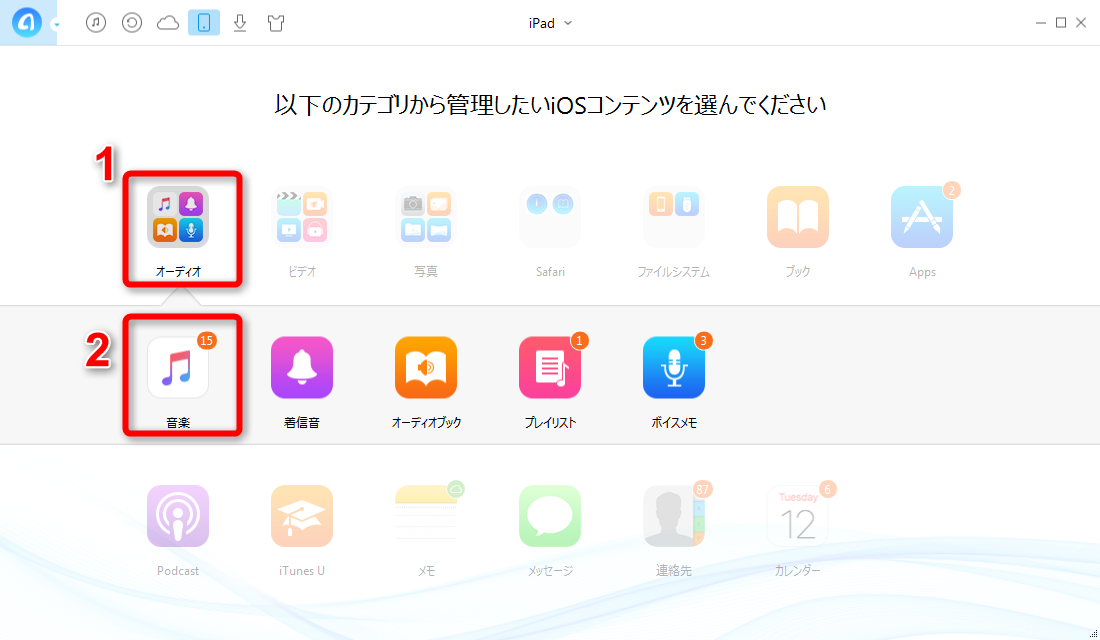Switch to iCloud content via cloud icon

[x=168, y=23]
